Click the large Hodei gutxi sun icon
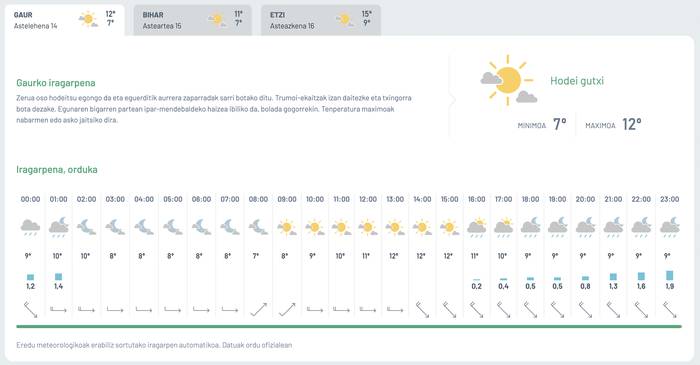This screenshot has height=365, width=700. pos(508,81)
